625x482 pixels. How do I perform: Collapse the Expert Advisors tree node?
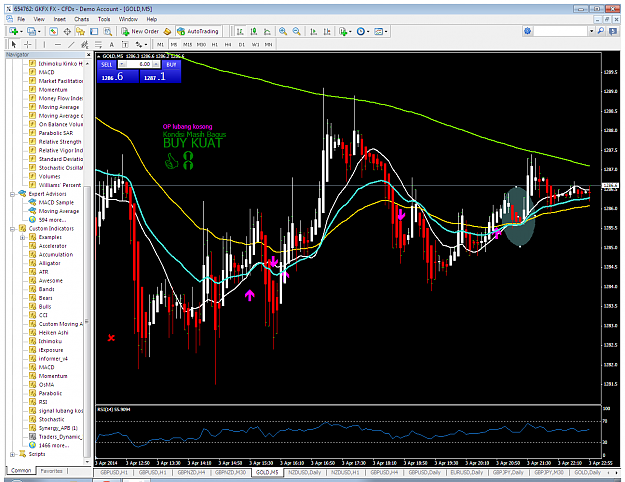[x=12, y=194]
